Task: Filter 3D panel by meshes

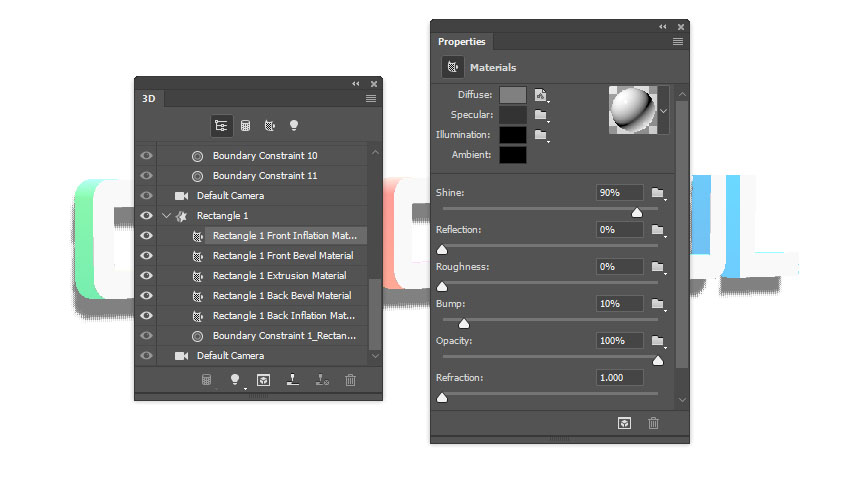Action: pyautogui.click(x=246, y=126)
